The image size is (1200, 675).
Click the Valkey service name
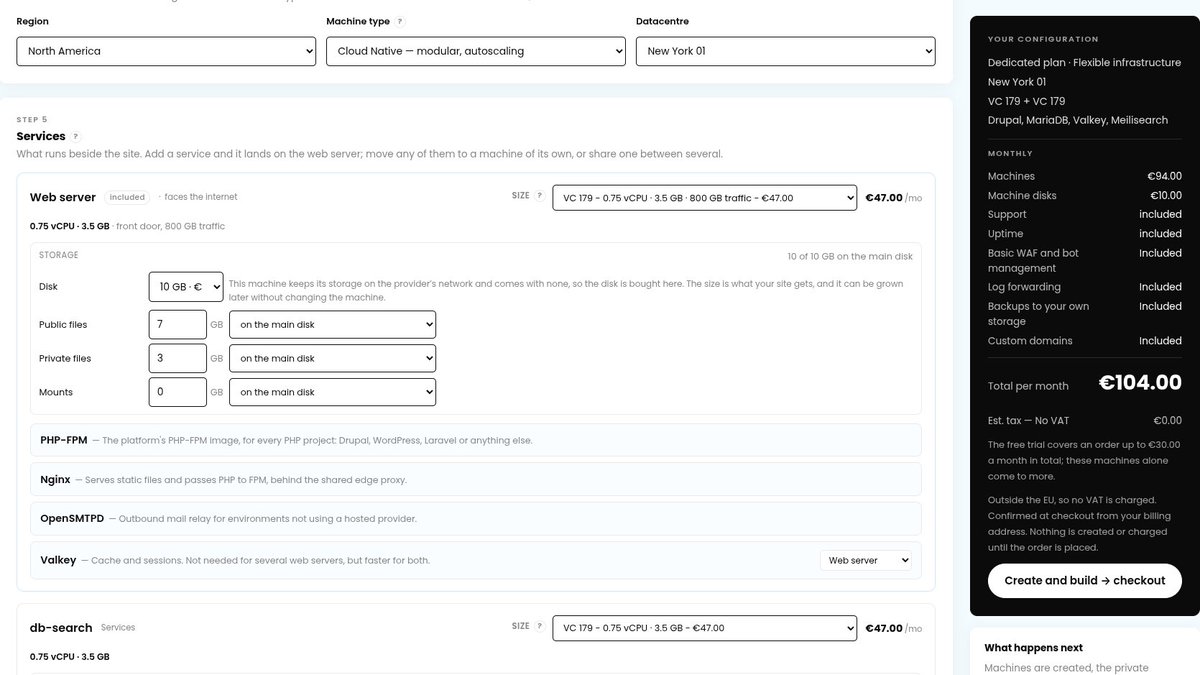click(58, 560)
